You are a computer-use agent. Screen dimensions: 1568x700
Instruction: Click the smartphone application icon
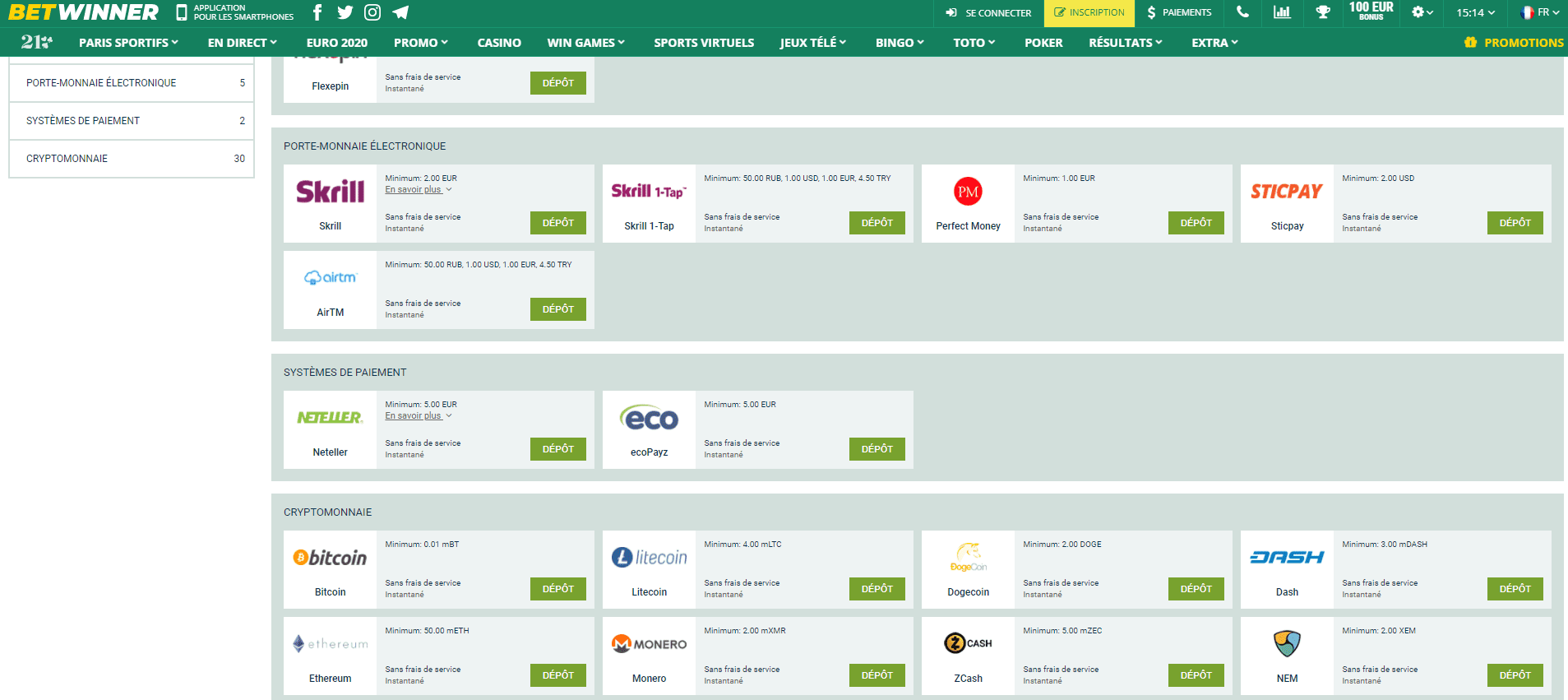pos(182,12)
